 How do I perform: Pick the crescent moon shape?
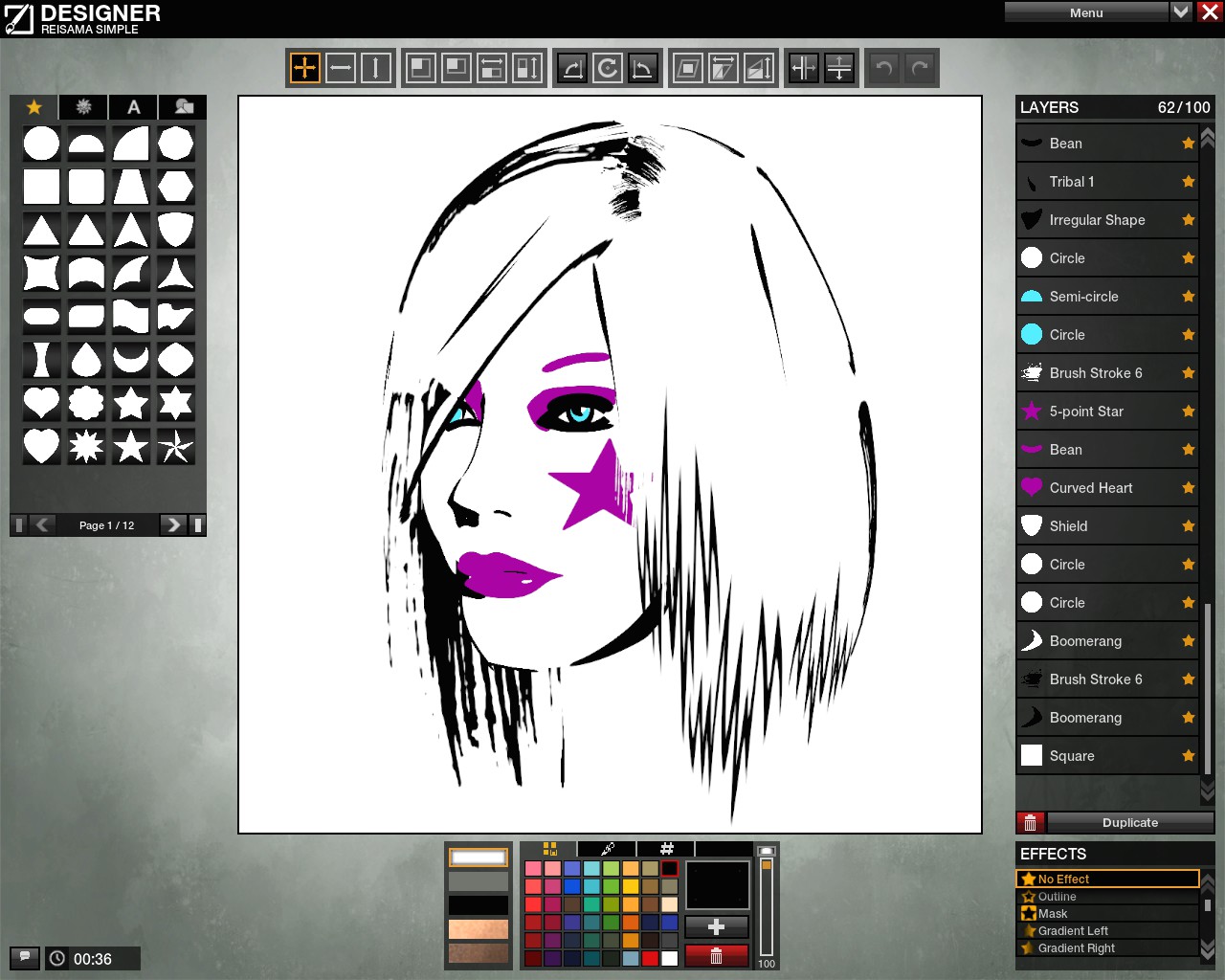131,360
